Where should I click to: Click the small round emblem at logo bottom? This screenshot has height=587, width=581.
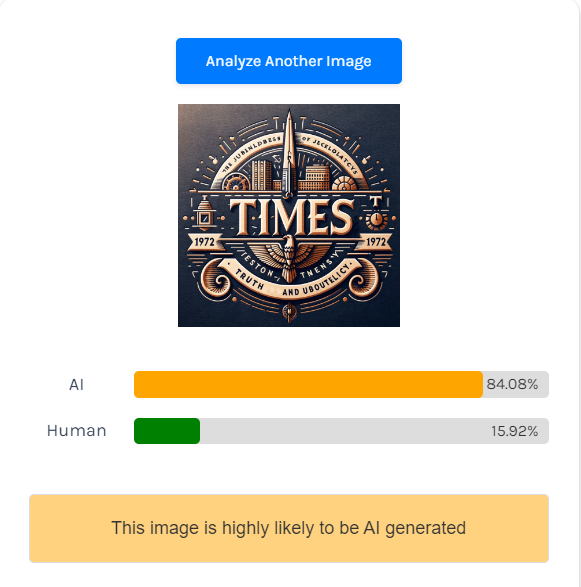coord(289,311)
